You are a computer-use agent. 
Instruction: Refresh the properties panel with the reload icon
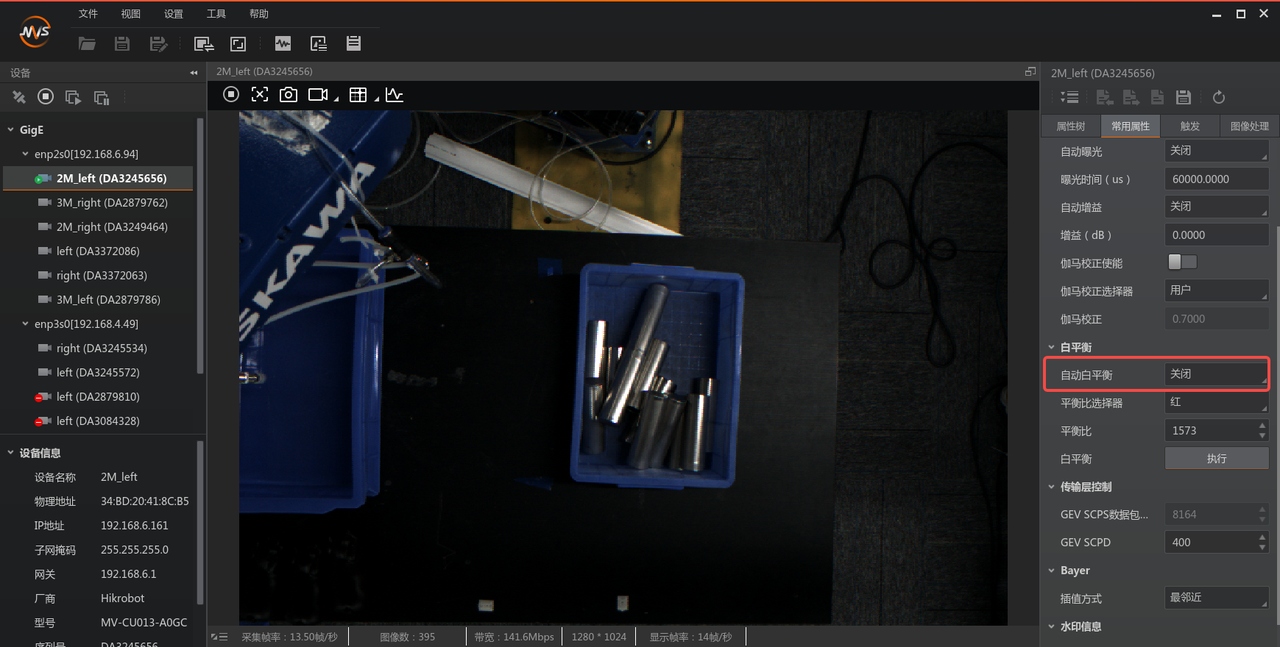tap(1218, 97)
